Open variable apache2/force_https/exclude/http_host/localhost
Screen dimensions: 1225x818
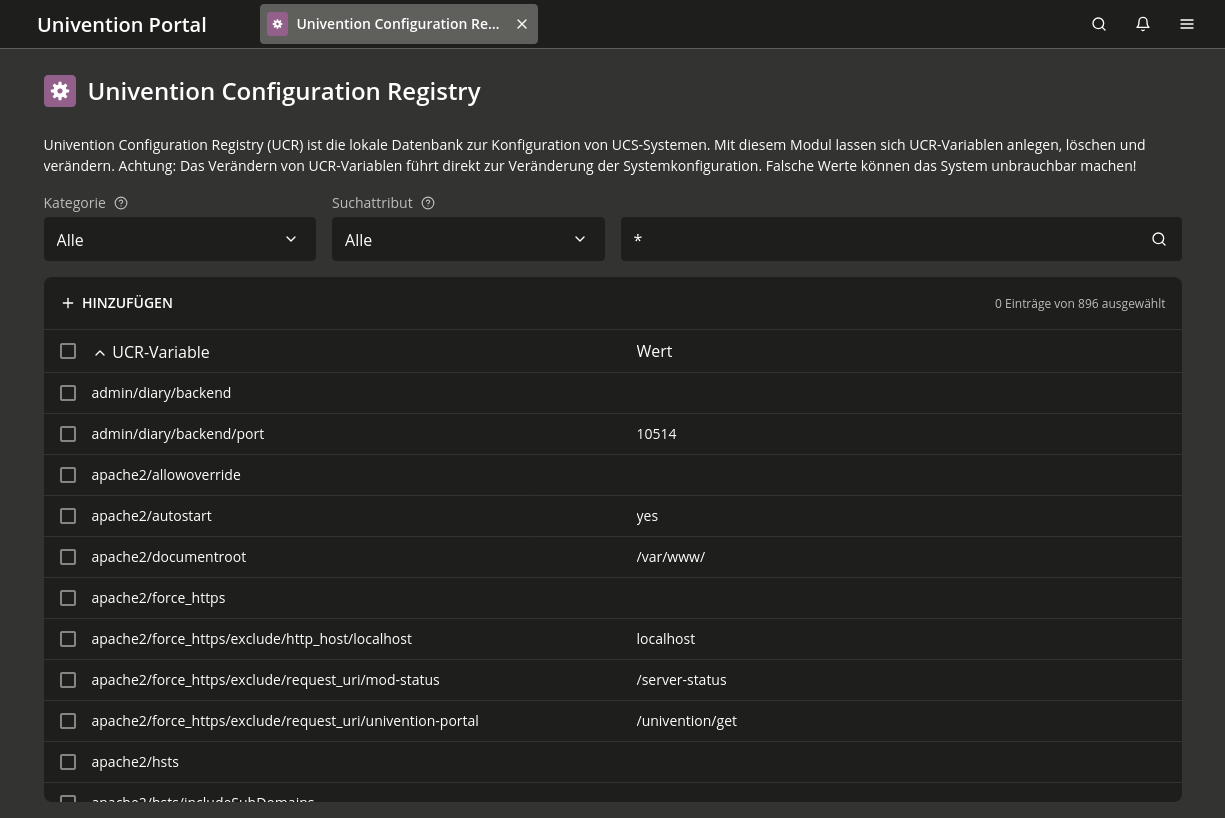click(251, 639)
